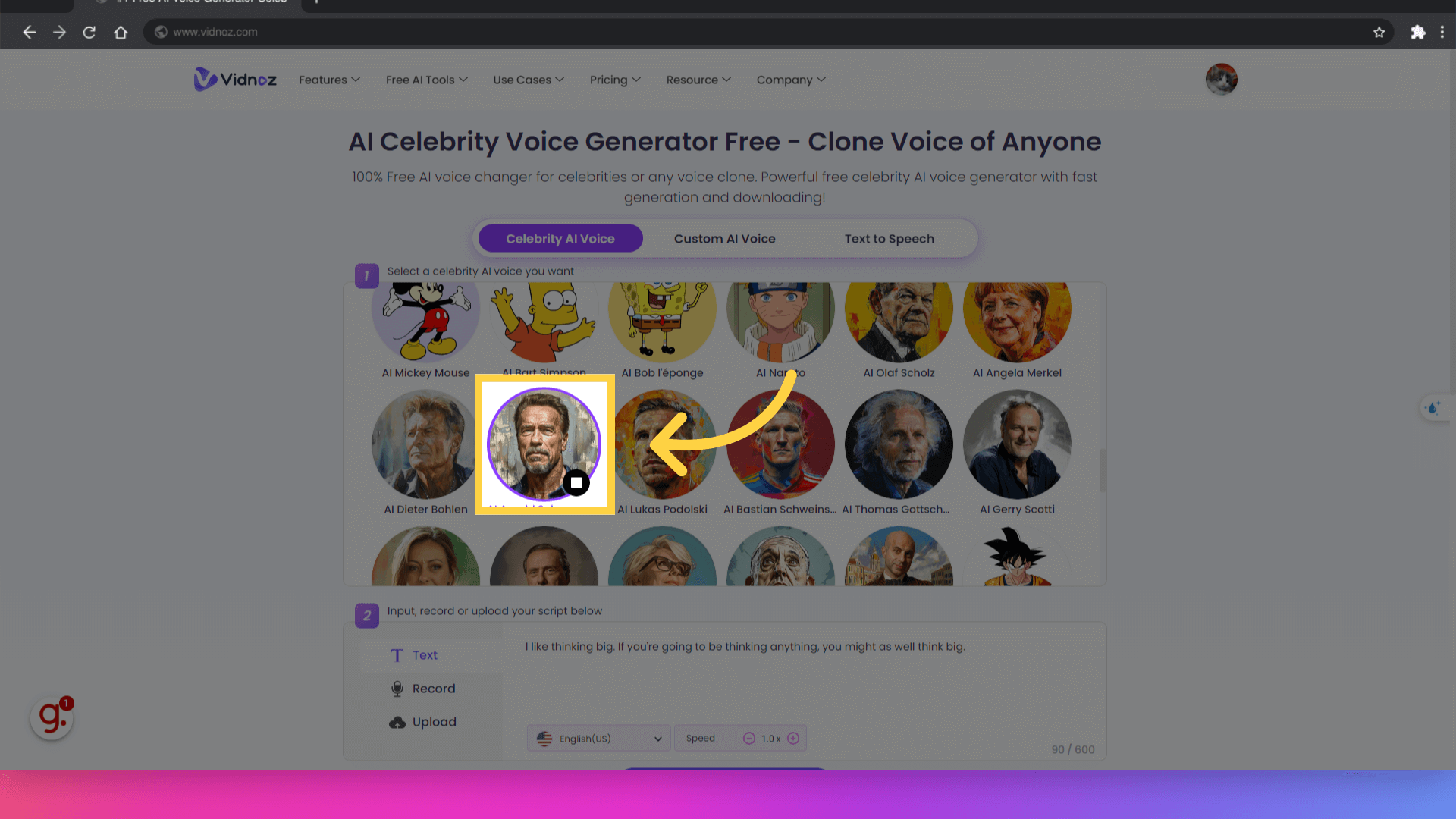Open Resource navigation menu
Image resolution: width=1456 pixels, height=819 pixels.
tap(698, 79)
